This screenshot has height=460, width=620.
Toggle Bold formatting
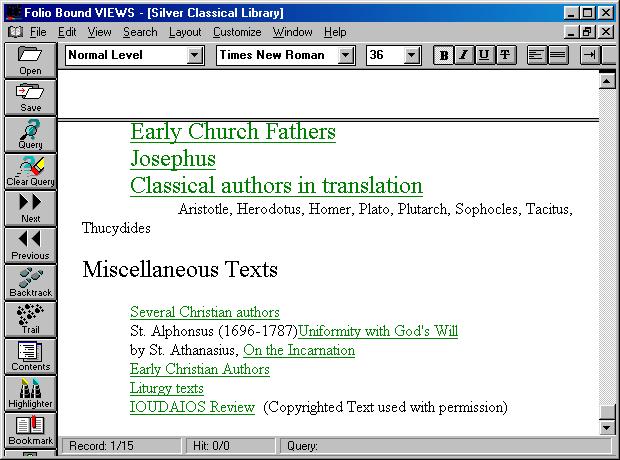click(x=444, y=55)
